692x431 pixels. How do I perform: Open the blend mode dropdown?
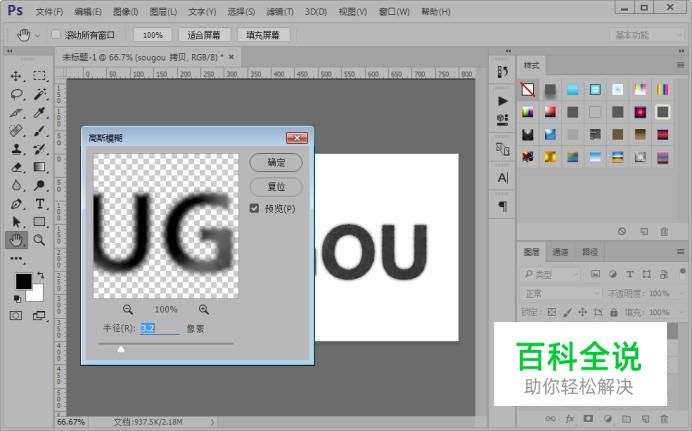coord(561,293)
